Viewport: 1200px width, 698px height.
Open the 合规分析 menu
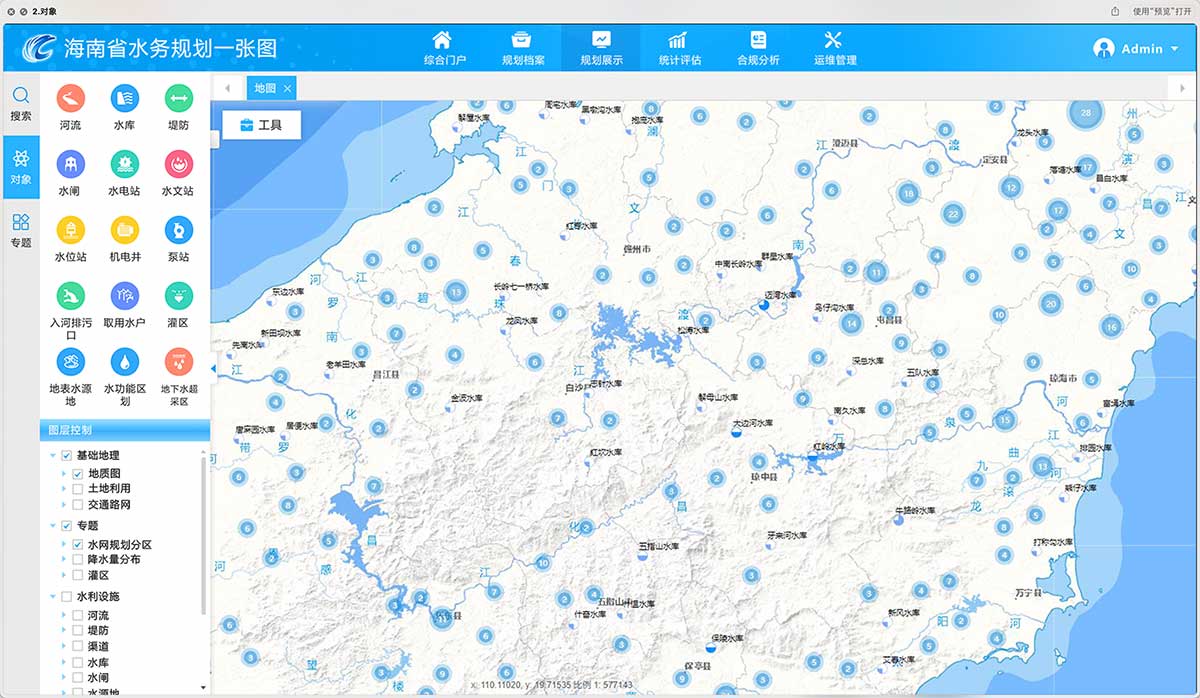tap(758, 48)
